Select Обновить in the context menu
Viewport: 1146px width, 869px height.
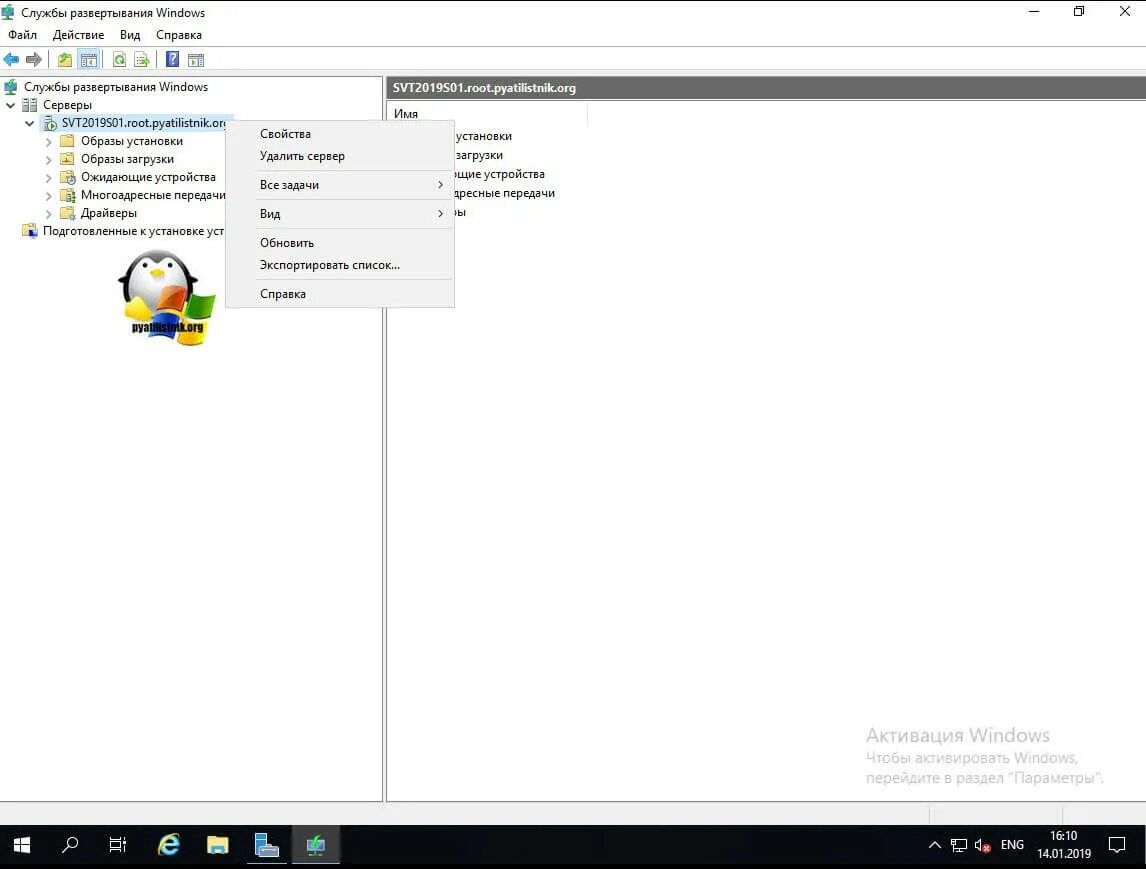pos(287,242)
